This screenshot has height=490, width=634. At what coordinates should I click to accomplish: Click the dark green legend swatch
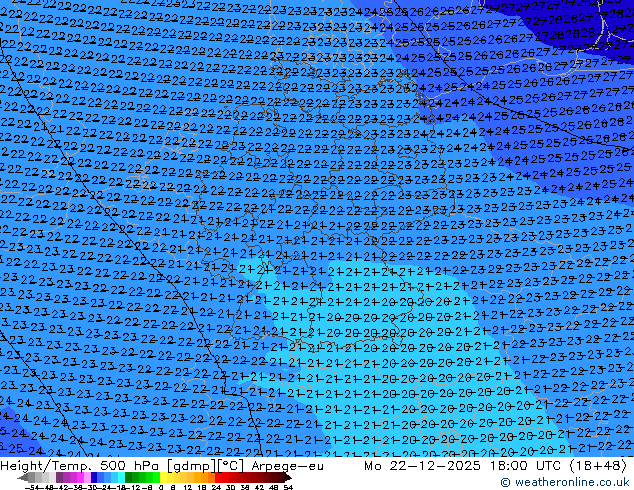[x=128, y=477]
